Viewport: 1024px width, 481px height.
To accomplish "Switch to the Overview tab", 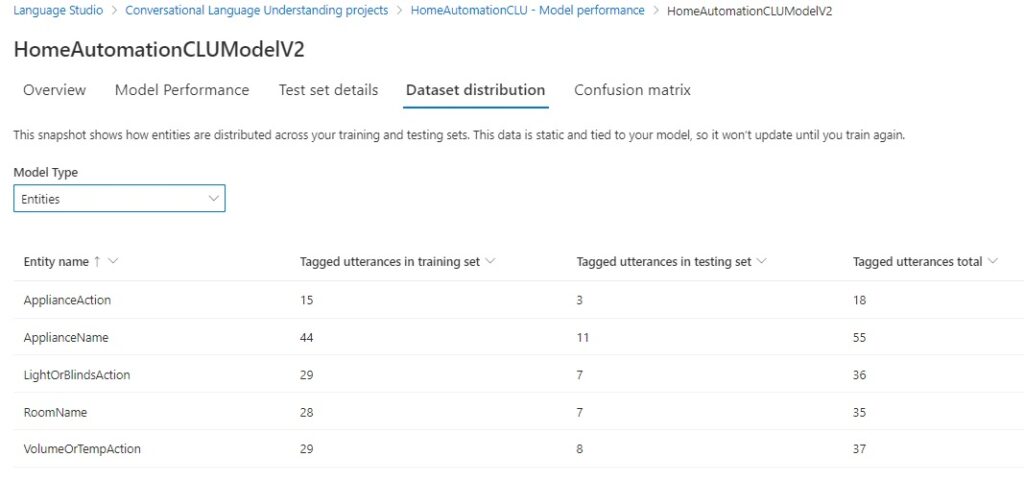I will [54, 90].
